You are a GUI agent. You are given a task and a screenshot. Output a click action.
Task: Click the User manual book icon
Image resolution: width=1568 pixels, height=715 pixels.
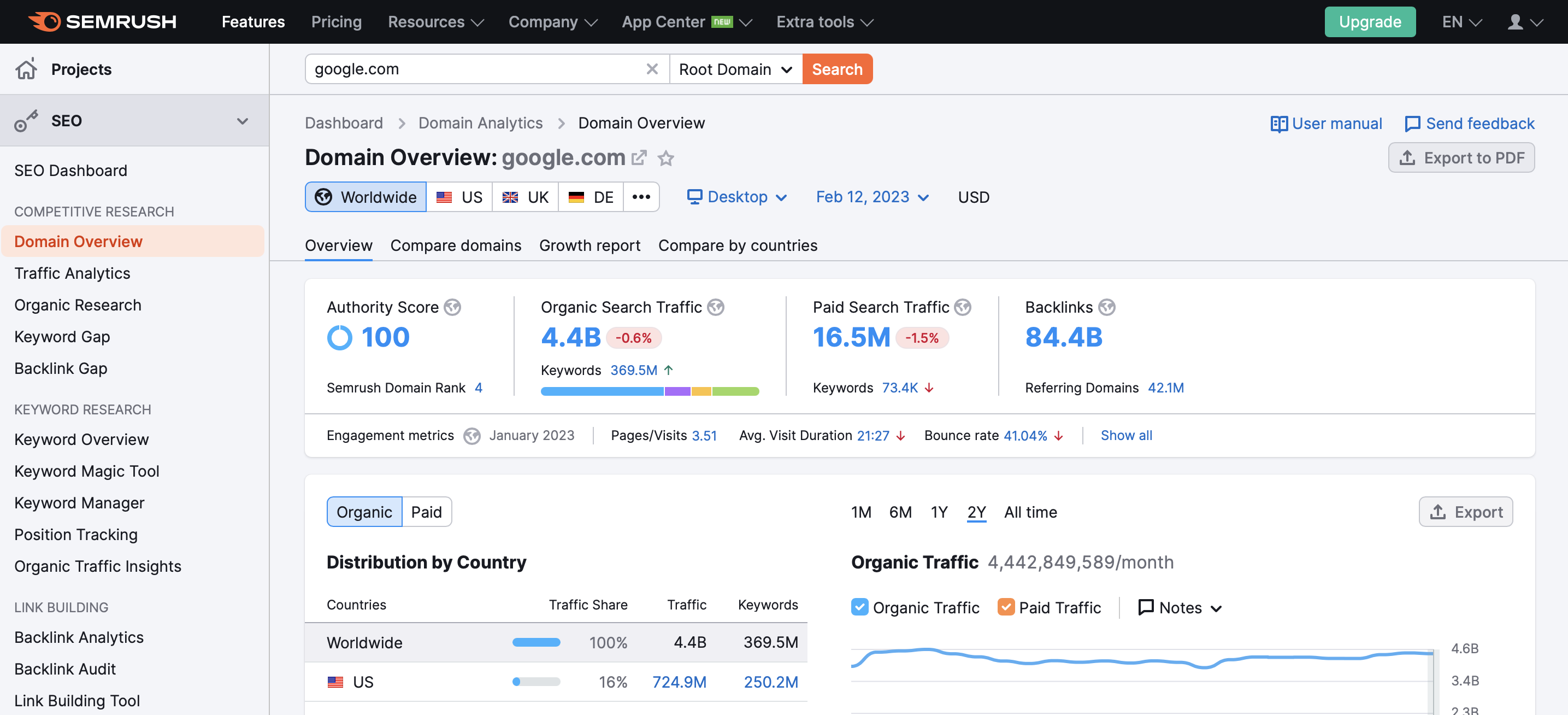click(x=1279, y=124)
